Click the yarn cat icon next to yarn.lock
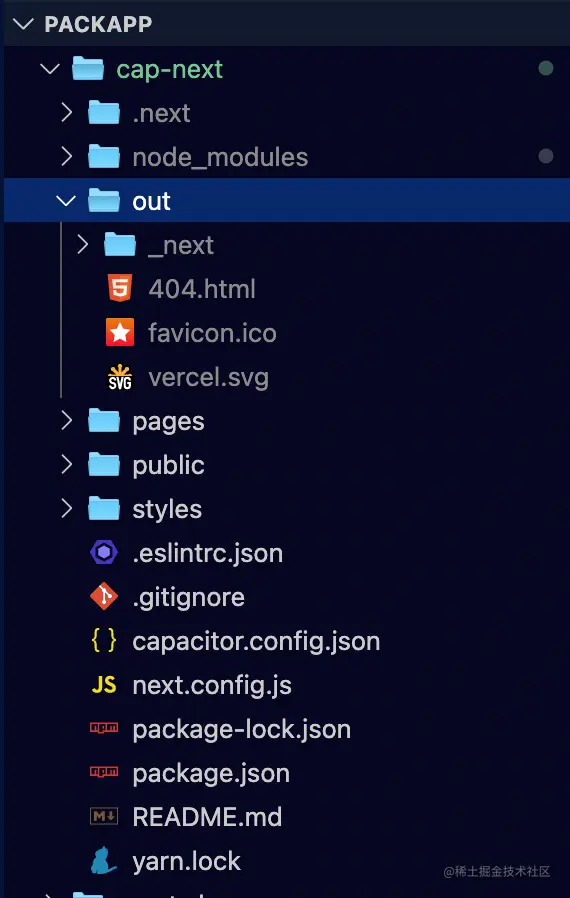570x898 pixels. tap(104, 860)
